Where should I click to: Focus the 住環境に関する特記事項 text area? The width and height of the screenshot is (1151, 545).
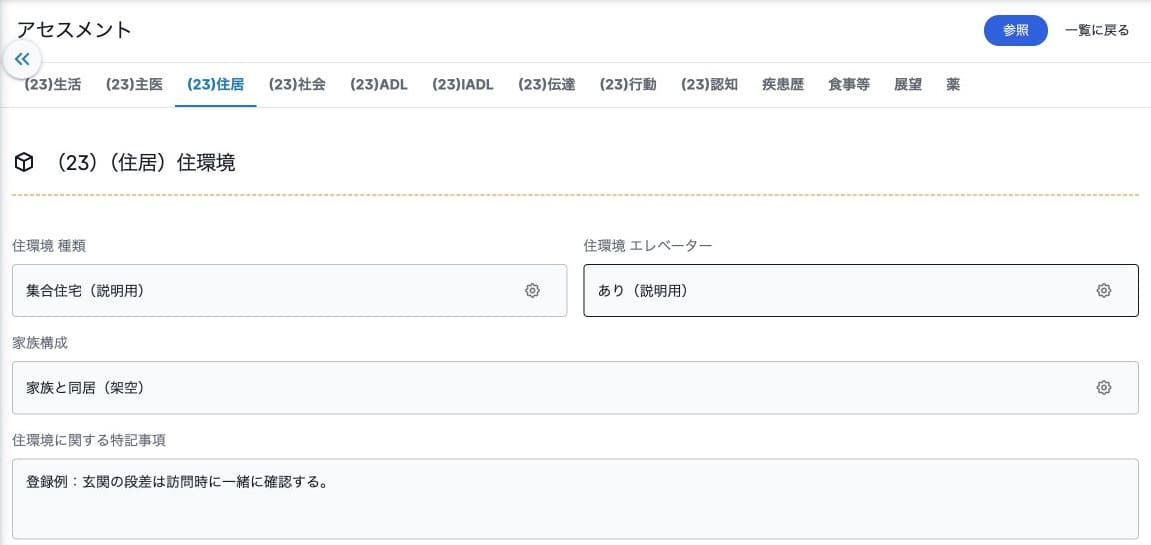[x=576, y=499]
